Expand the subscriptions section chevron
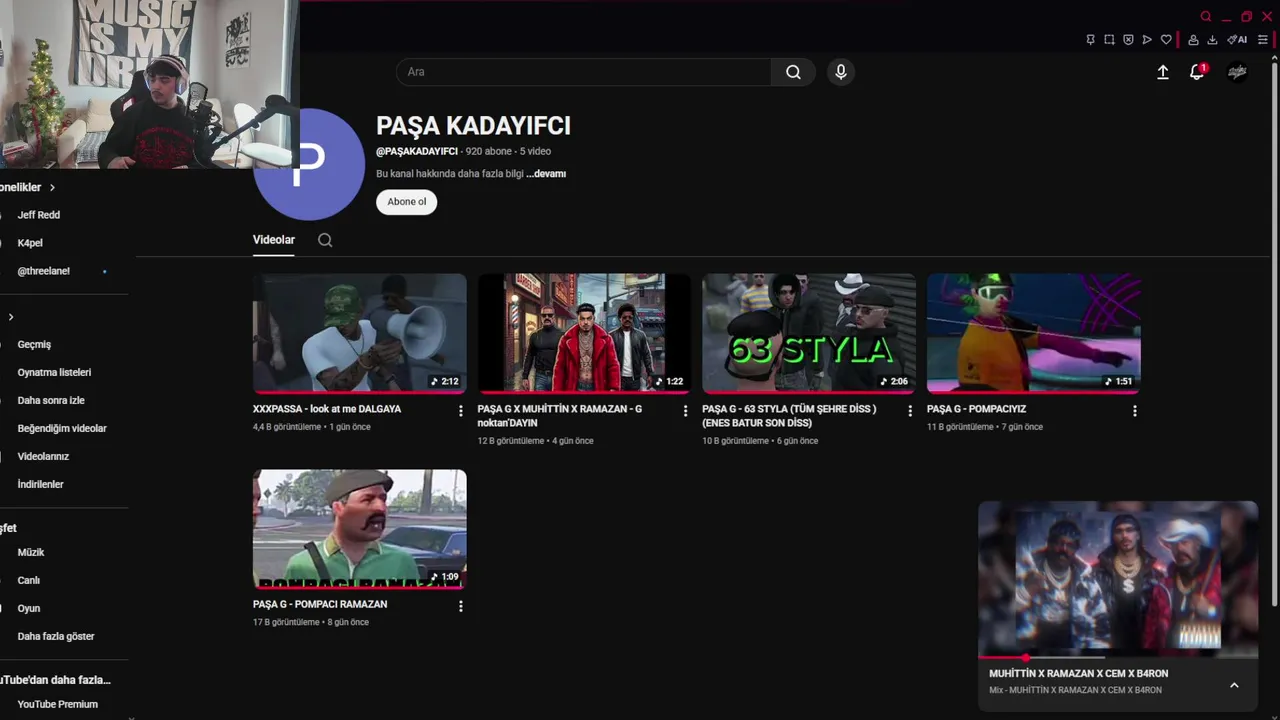Image resolution: width=1280 pixels, height=720 pixels. (x=52, y=187)
